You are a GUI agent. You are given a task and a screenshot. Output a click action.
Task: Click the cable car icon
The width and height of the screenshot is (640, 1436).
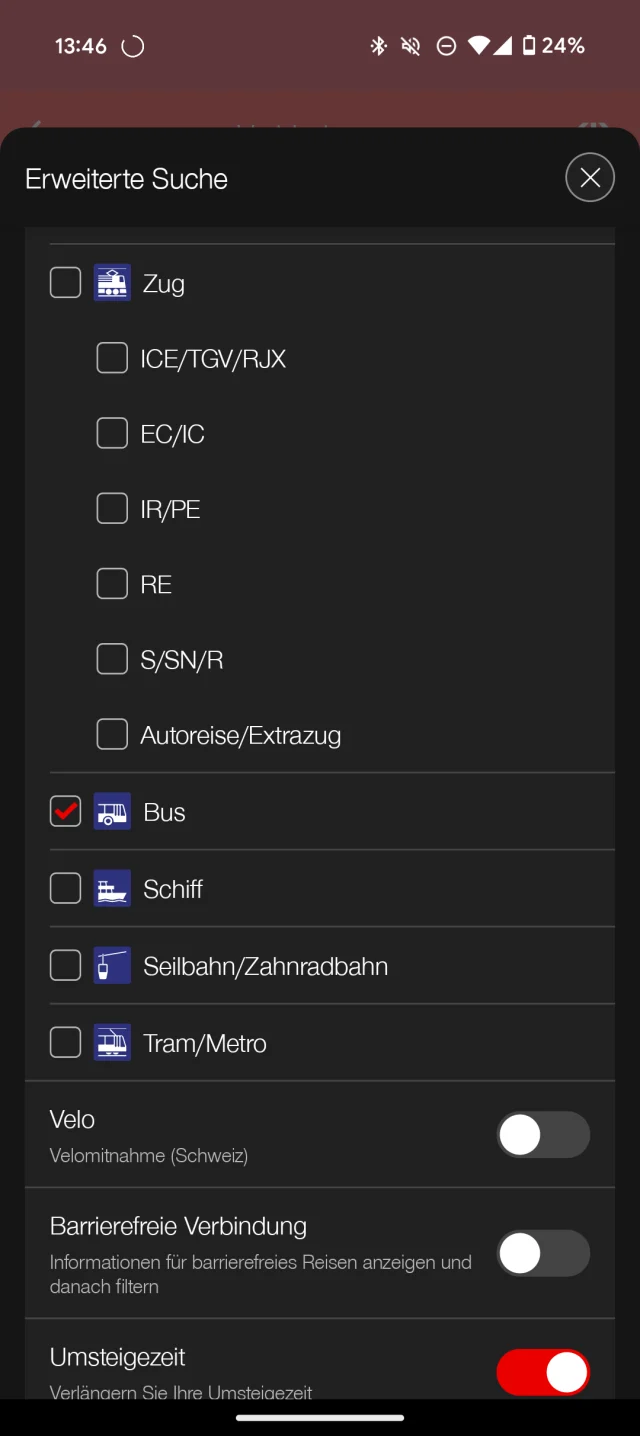(x=112, y=966)
